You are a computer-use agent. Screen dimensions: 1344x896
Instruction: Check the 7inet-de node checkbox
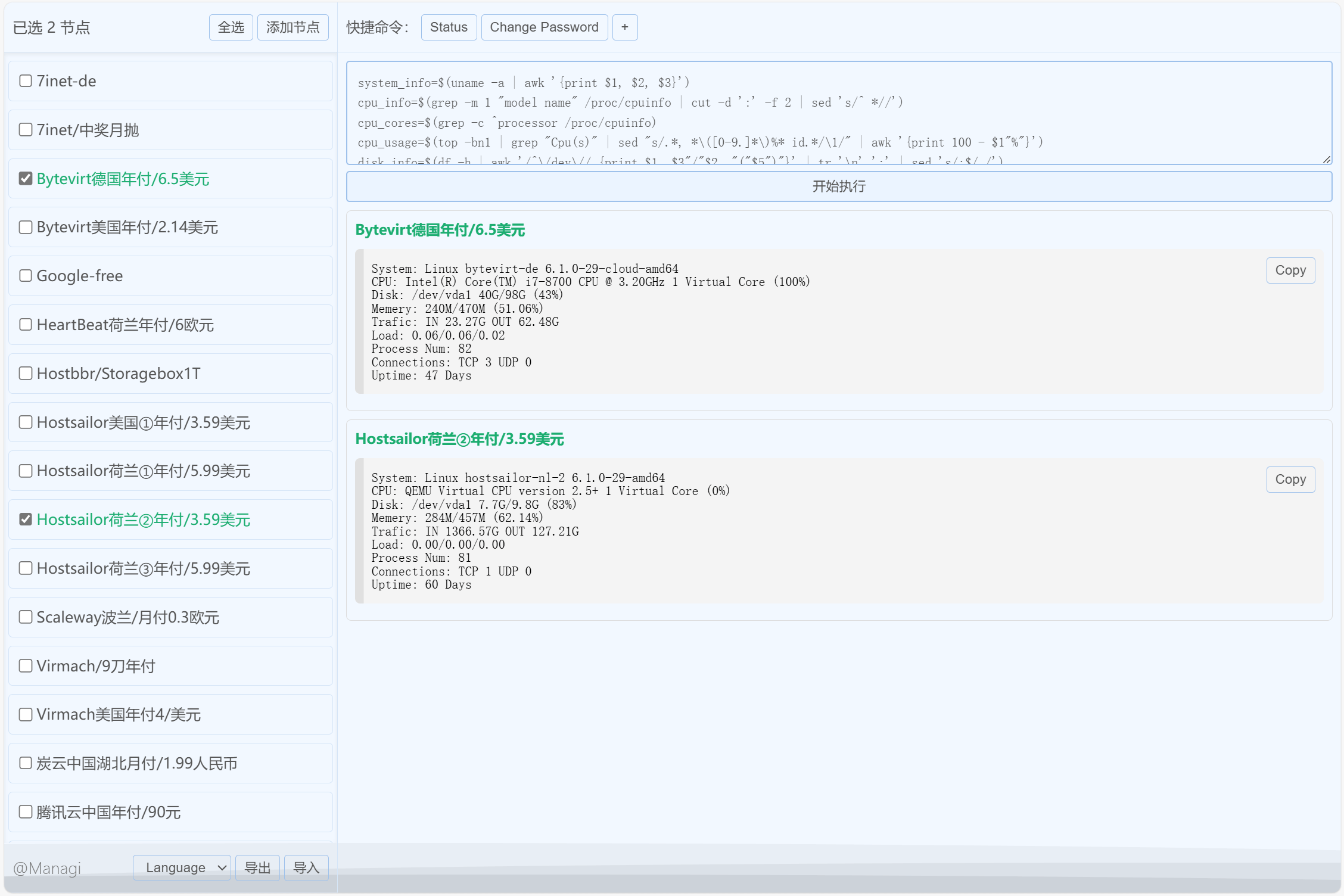click(x=26, y=81)
